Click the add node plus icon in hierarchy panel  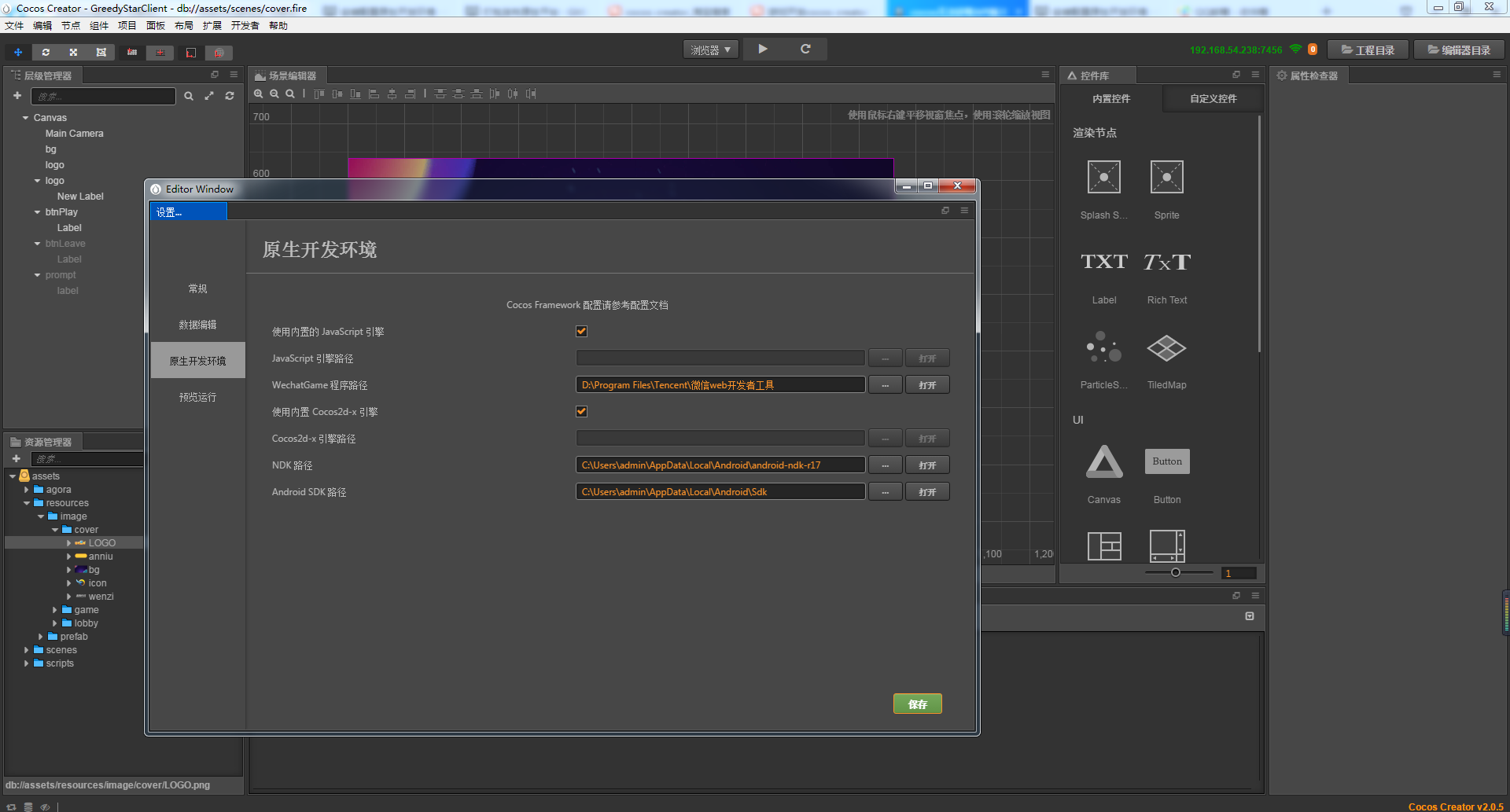coord(17,96)
